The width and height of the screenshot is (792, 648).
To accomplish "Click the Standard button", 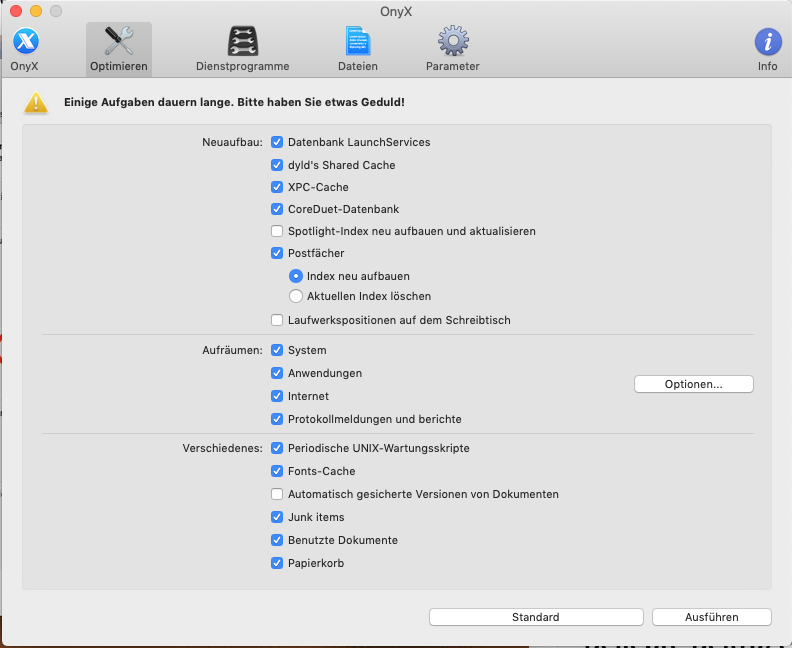I will coord(535,617).
